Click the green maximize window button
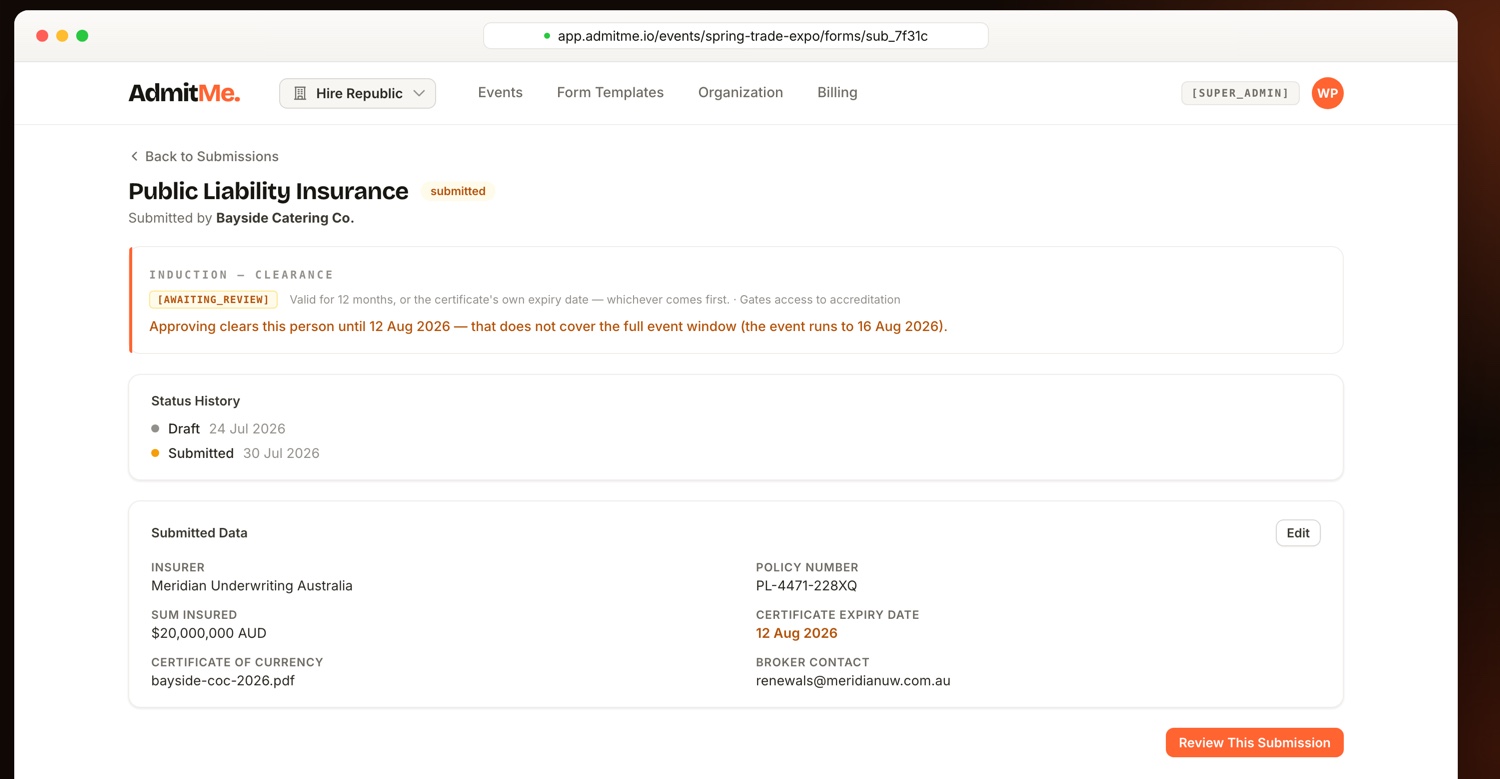Screen dimensions: 1500x779 [82, 36]
